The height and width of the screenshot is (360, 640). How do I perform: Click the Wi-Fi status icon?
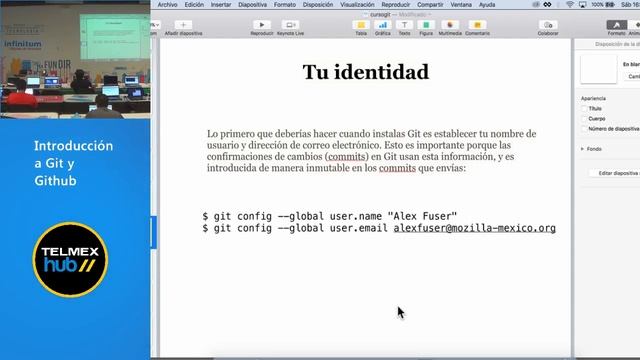pos(570,4)
